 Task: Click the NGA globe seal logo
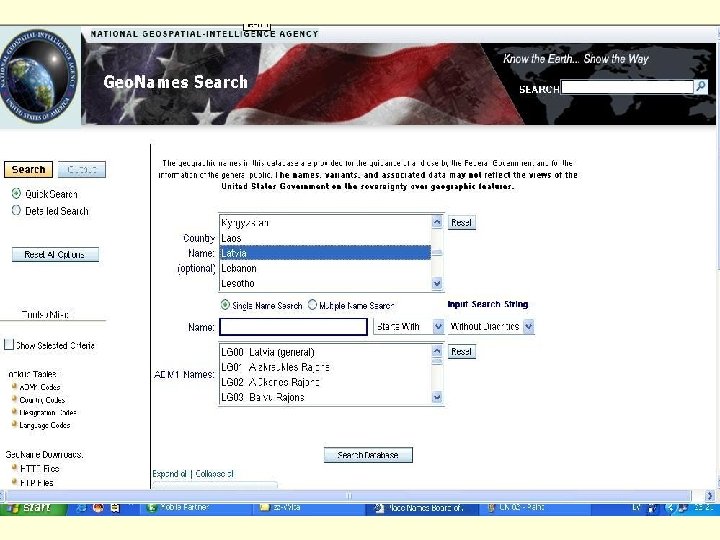39,76
